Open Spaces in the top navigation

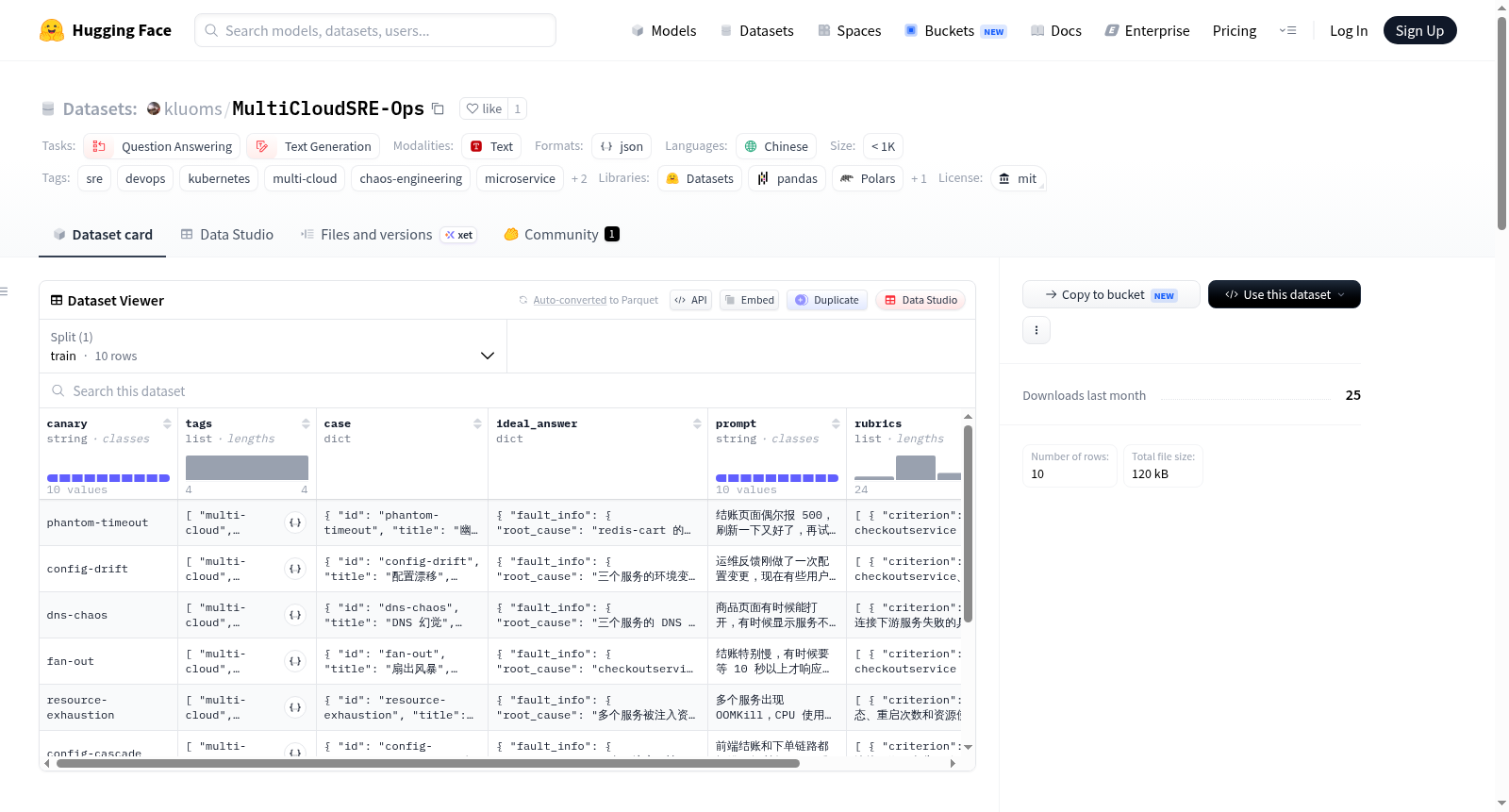point(849,30)
